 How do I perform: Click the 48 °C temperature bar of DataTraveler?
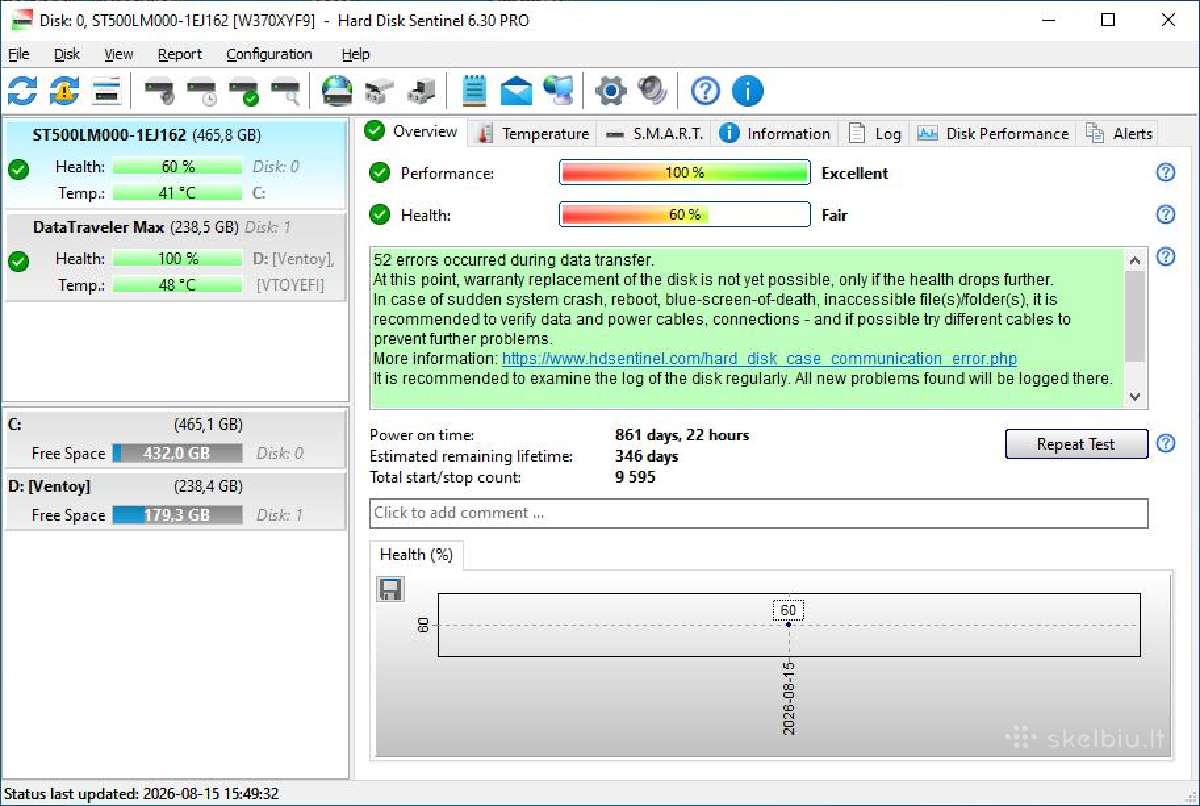point(177,285)
